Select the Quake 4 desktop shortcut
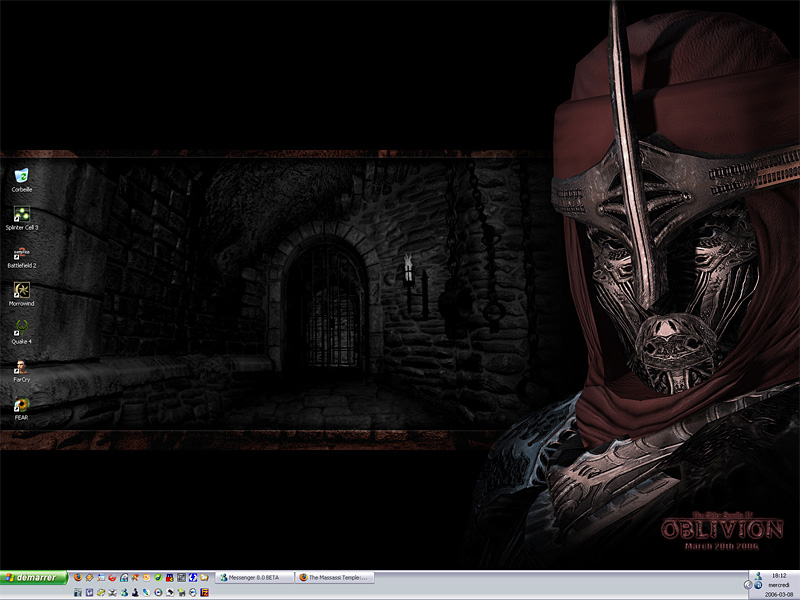This screenshot has height=600, width=800. click(x=21, y=332)
